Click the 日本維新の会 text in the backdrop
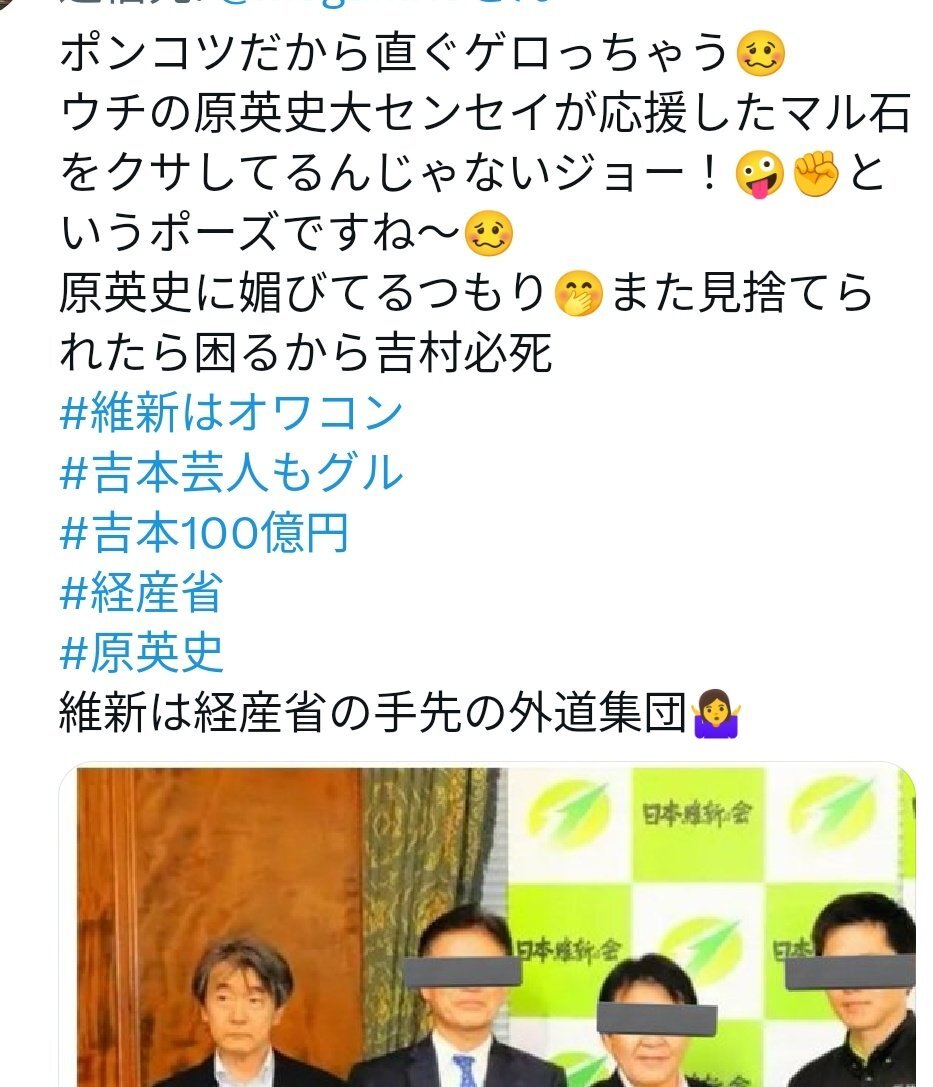 point(697,813)
